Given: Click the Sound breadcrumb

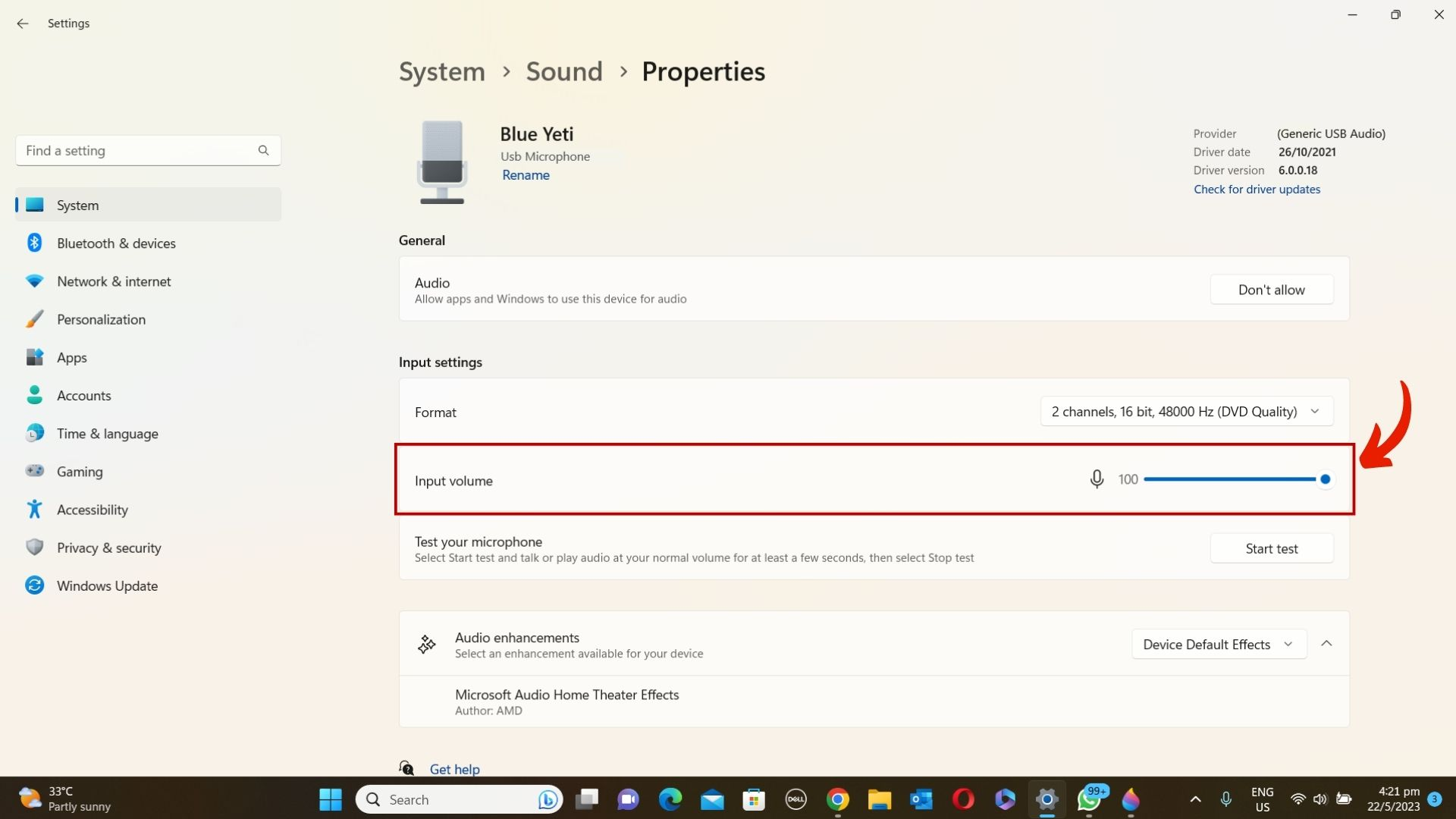Looking at the screenshot, I should coord(564,71).
